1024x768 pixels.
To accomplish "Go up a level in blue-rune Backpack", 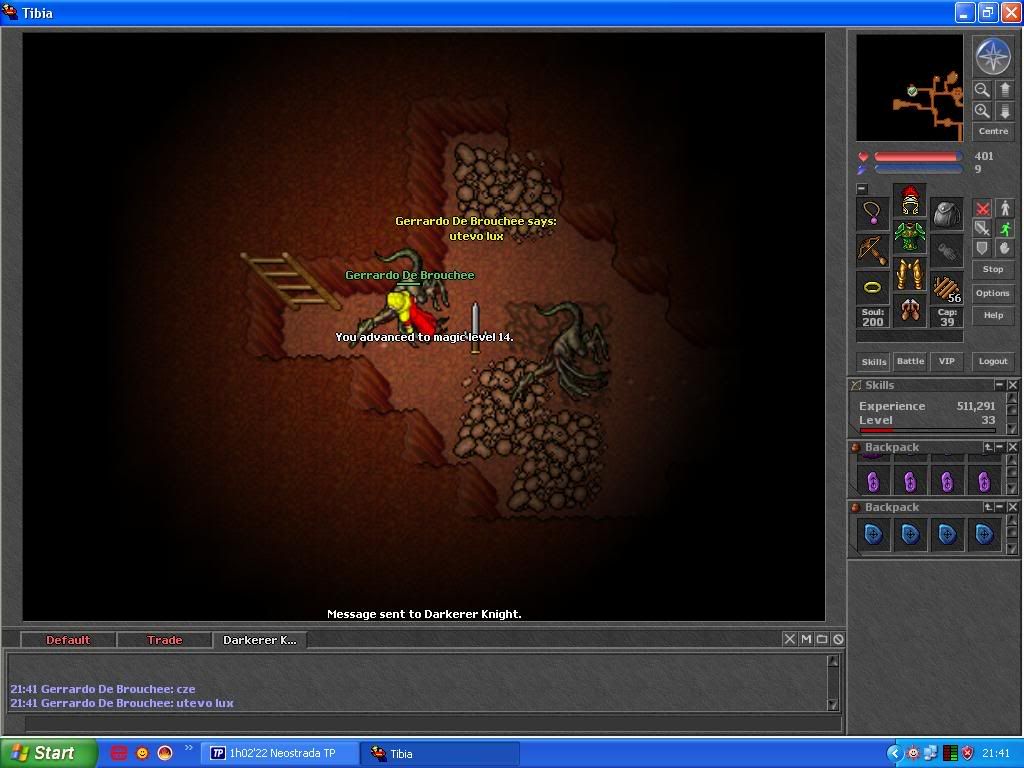I will tap(988, 507).
